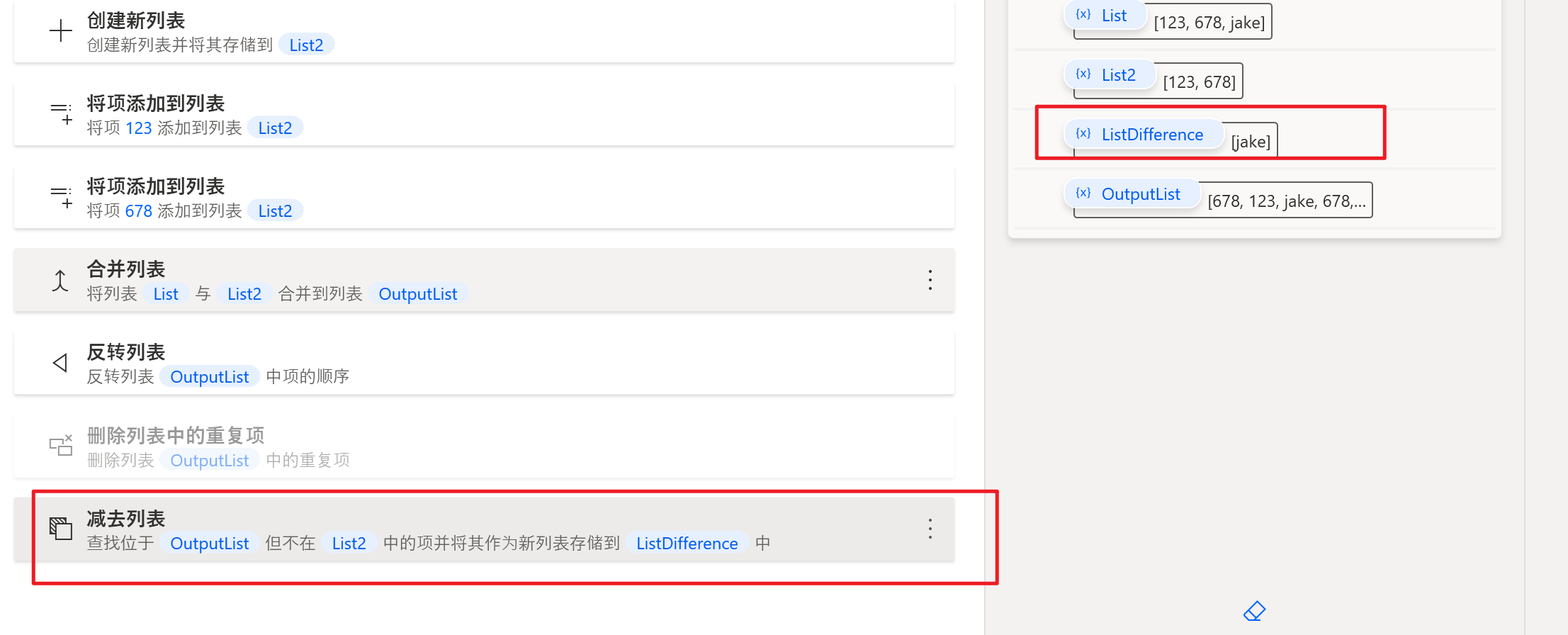Click OutputList chip in remove duplicates action

(x=210, y=460)
